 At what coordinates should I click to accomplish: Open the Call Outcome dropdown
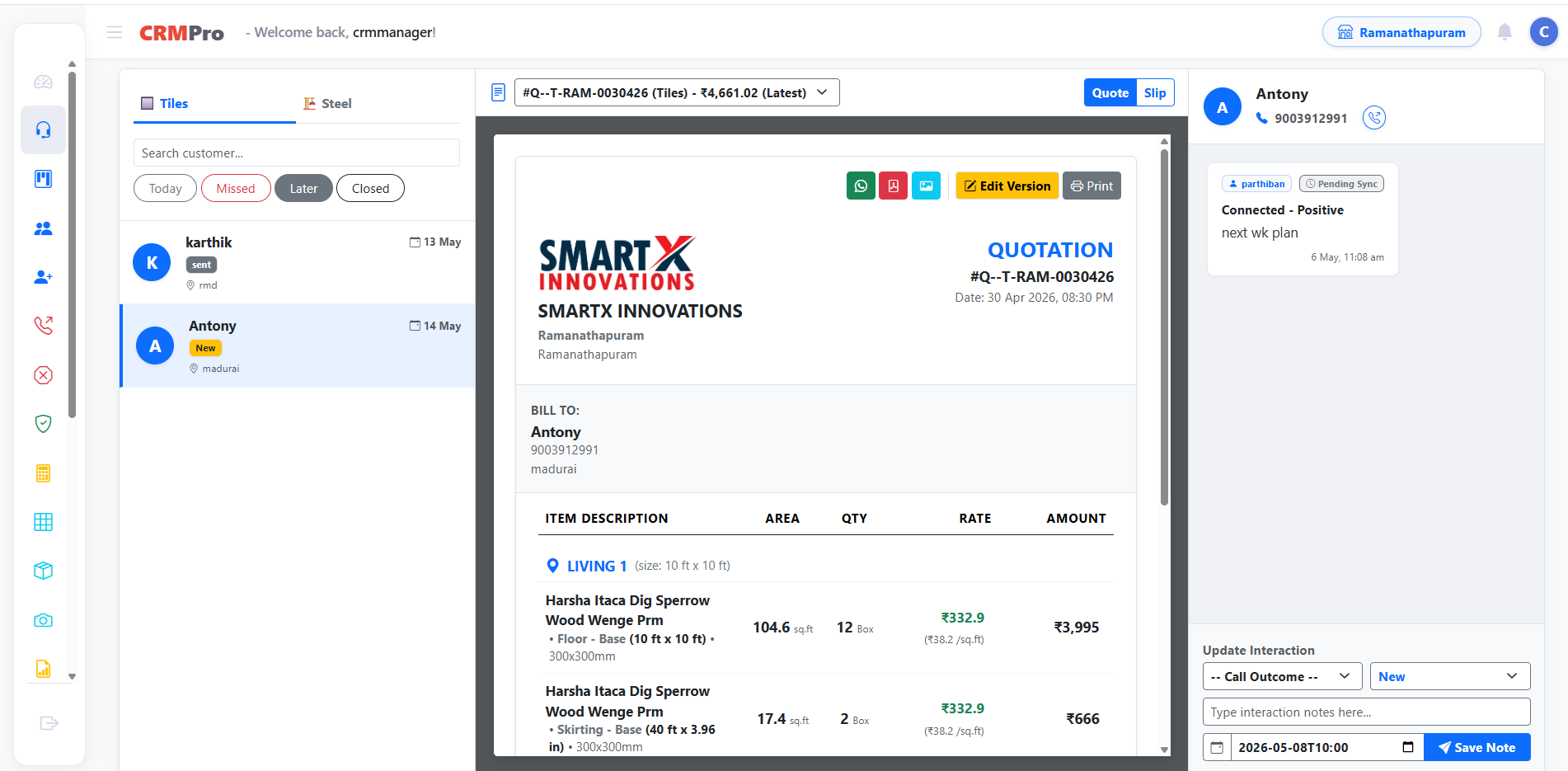[1282, 676]
